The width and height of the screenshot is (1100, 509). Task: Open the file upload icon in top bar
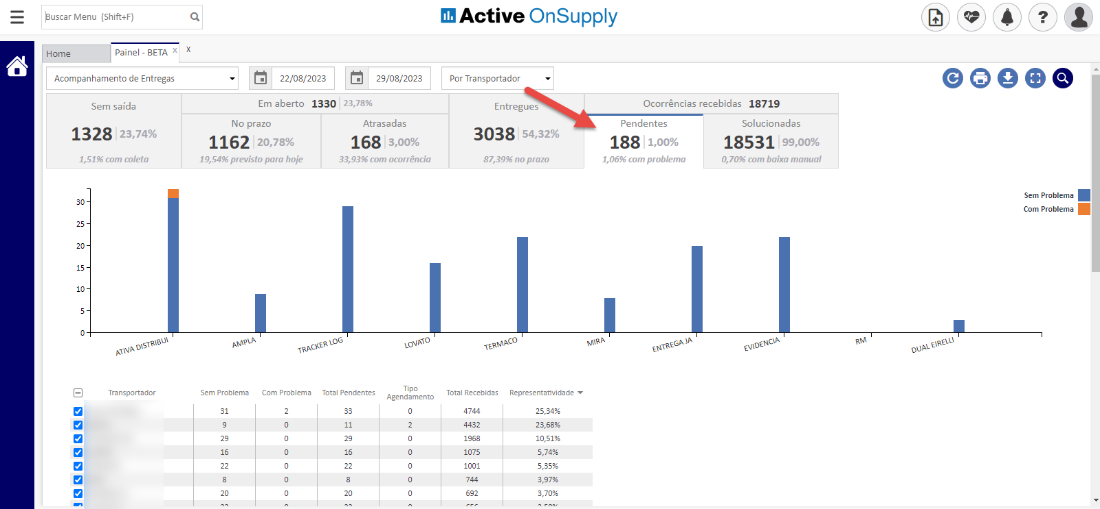(935, 18)
